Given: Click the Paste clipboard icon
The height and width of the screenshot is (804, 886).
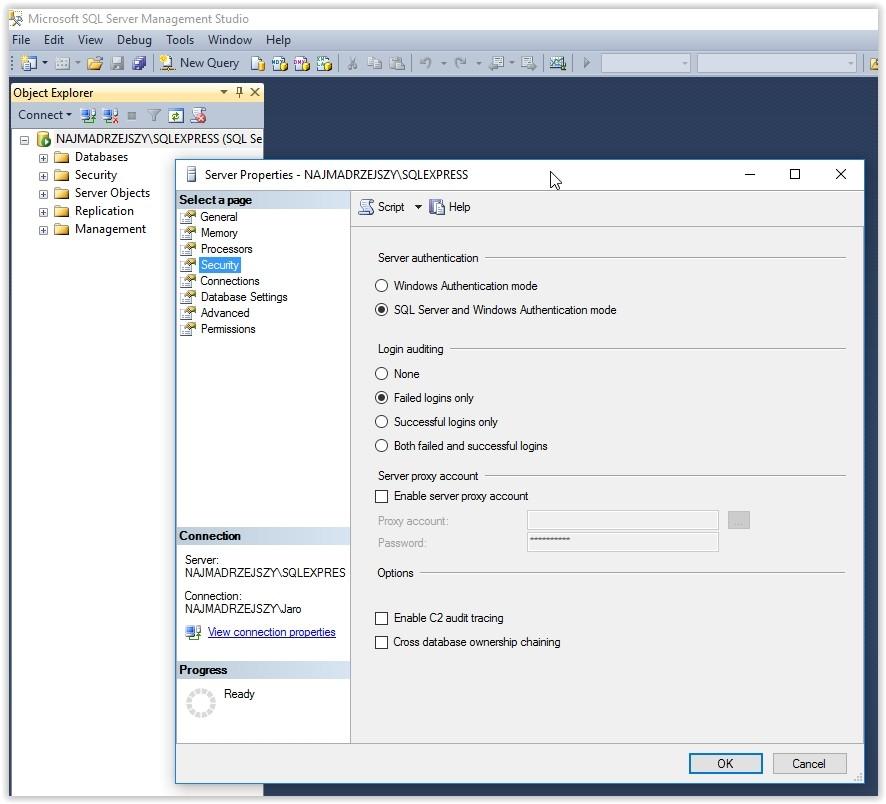Looking at the screenshot, I should click(x=397, y=63).
